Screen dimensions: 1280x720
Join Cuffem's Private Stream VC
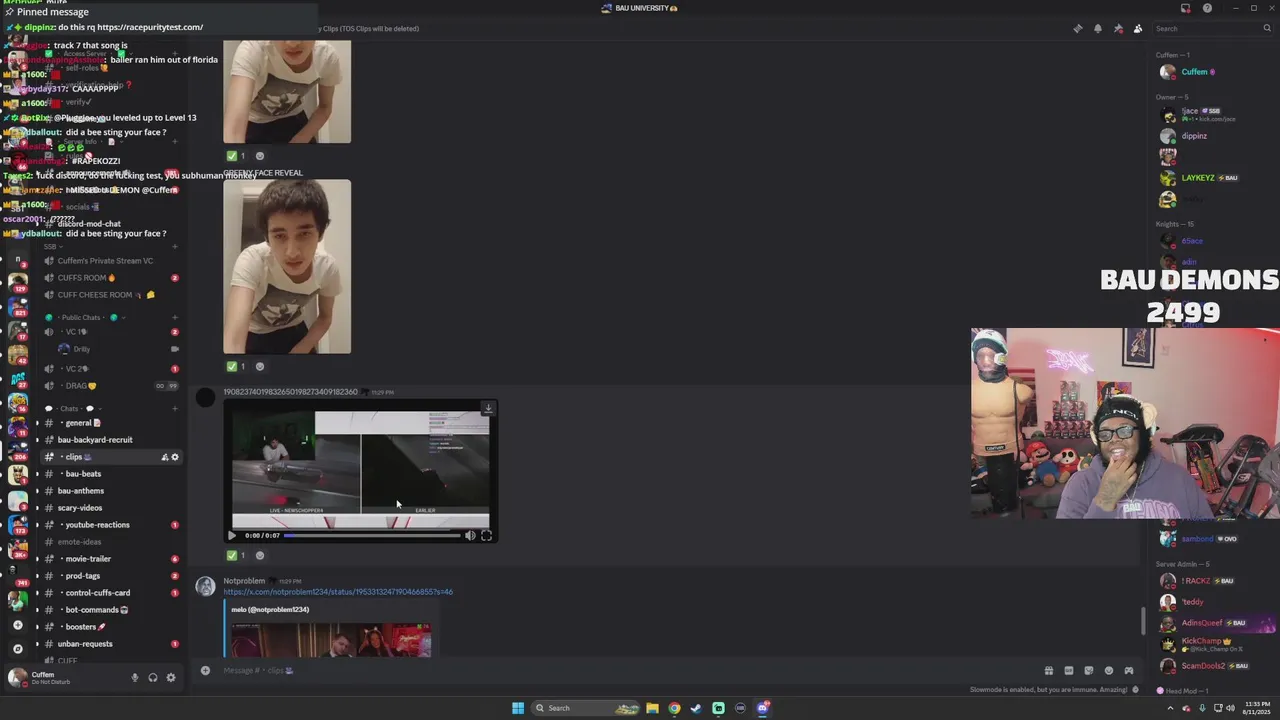[110, 261]
